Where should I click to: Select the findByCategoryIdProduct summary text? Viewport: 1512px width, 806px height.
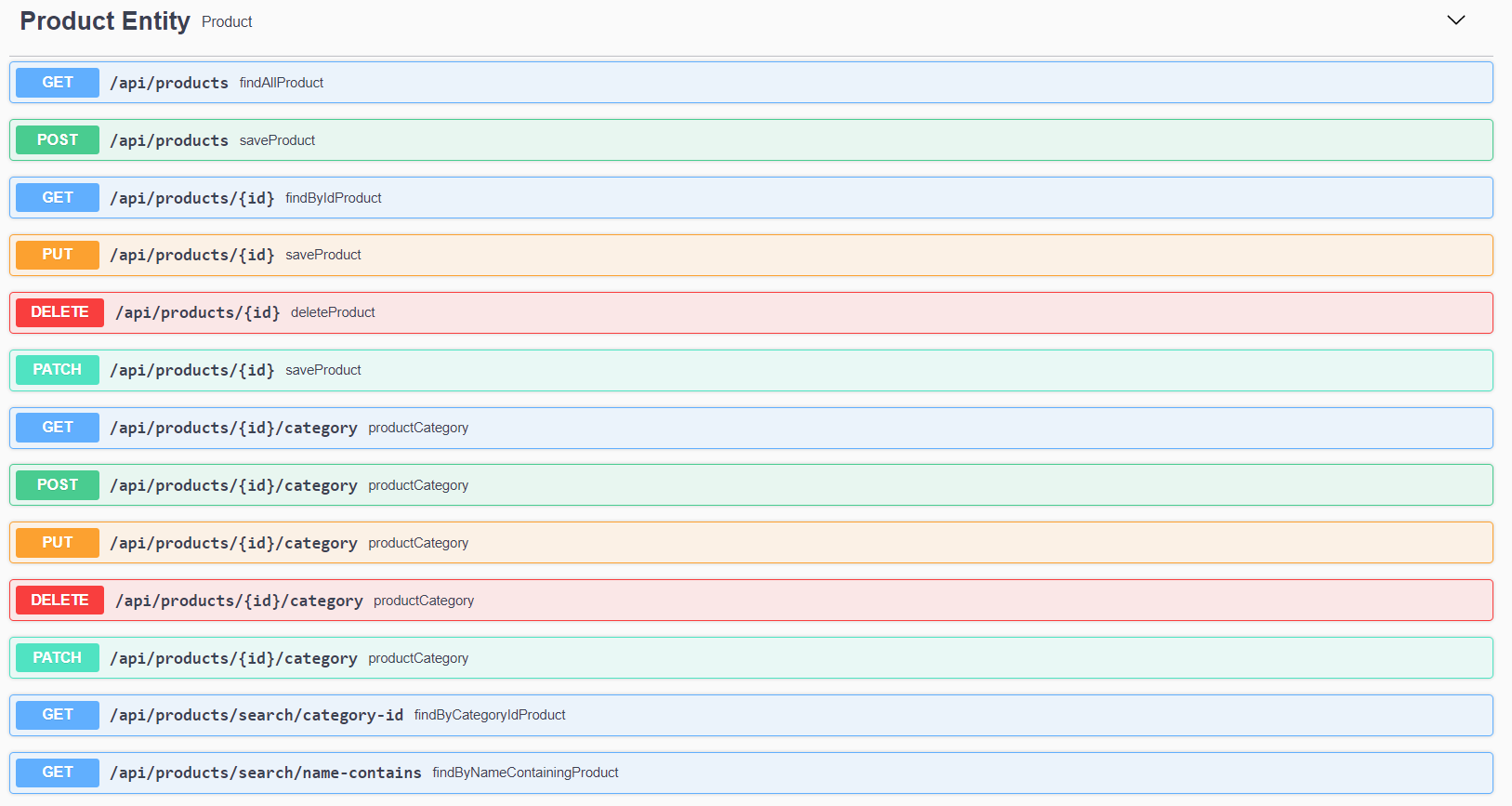point(490,715)
